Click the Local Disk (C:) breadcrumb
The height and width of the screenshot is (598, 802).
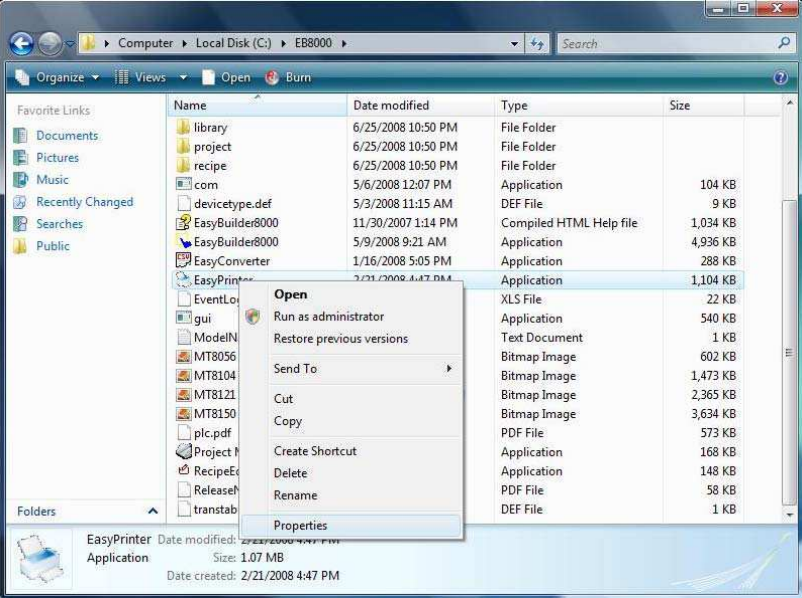(234, 43)
